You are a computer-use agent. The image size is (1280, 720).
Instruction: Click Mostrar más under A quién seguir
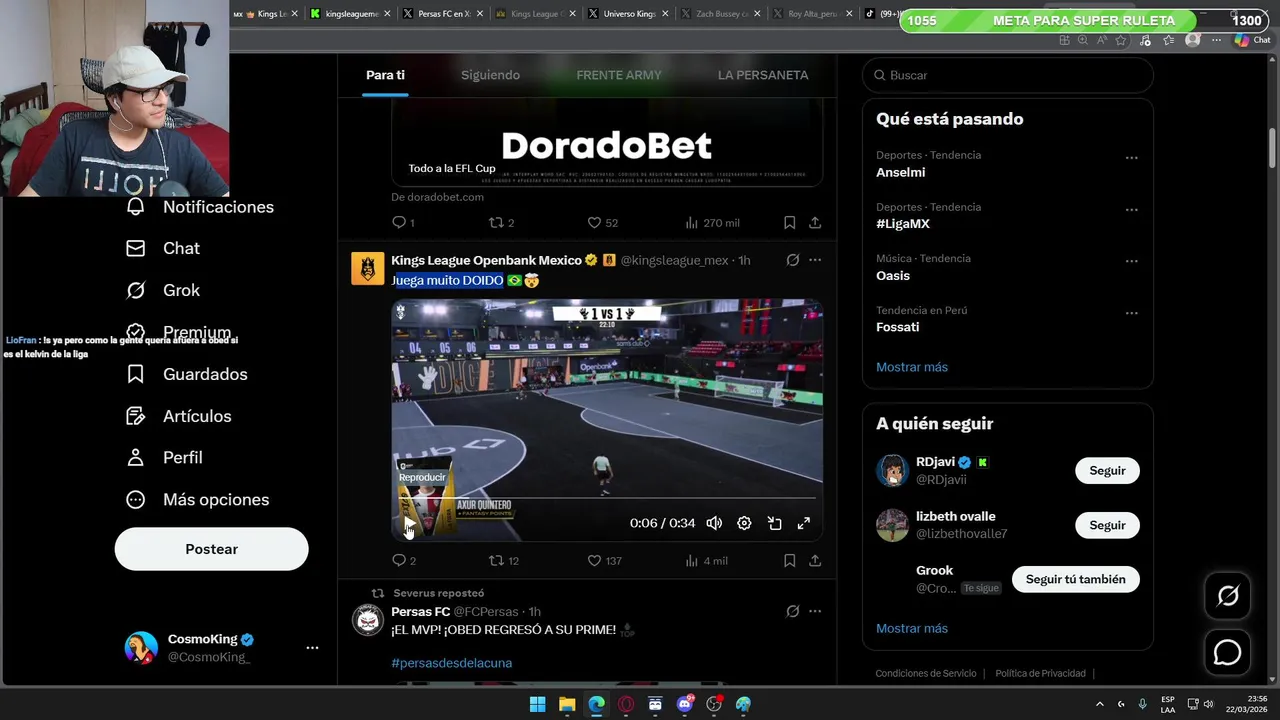(912, 628)
